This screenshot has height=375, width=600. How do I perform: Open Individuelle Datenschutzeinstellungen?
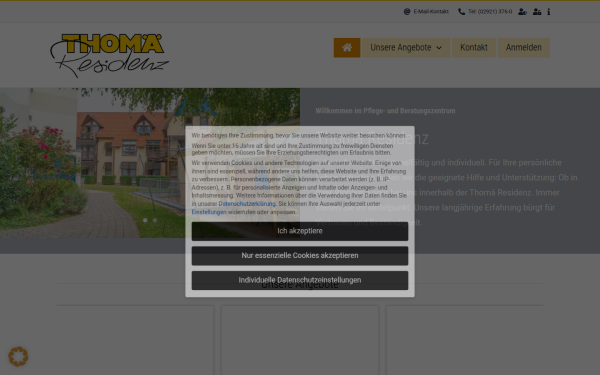300,280
